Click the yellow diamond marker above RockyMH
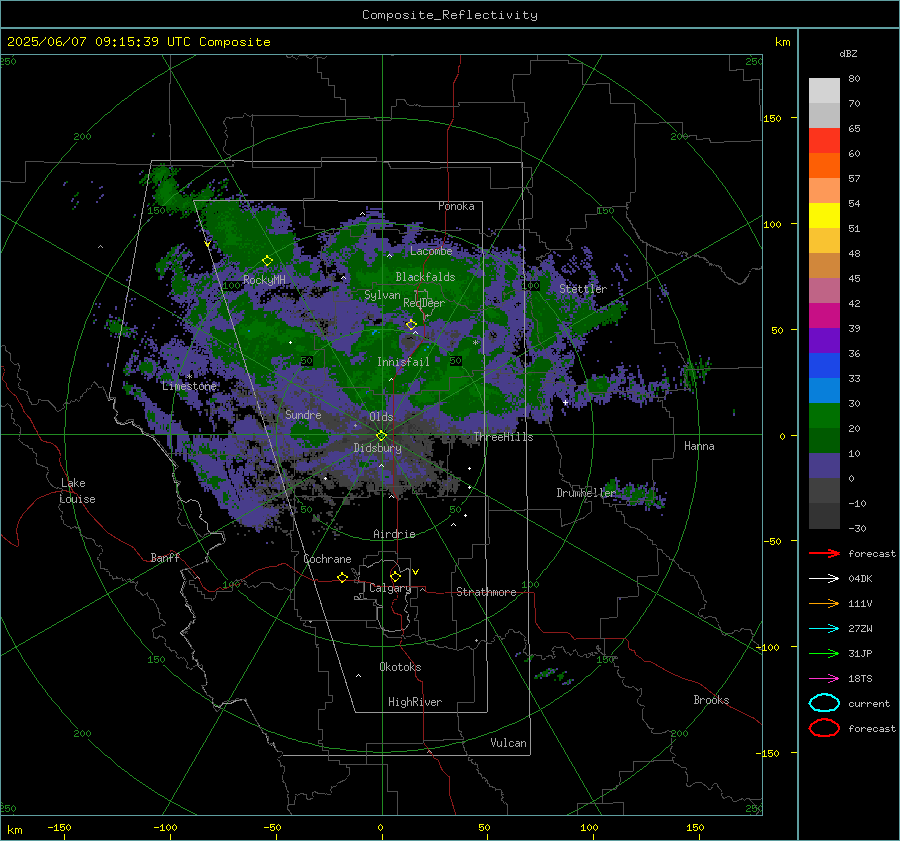The image size is (900, 841). (x=267, y=261)
